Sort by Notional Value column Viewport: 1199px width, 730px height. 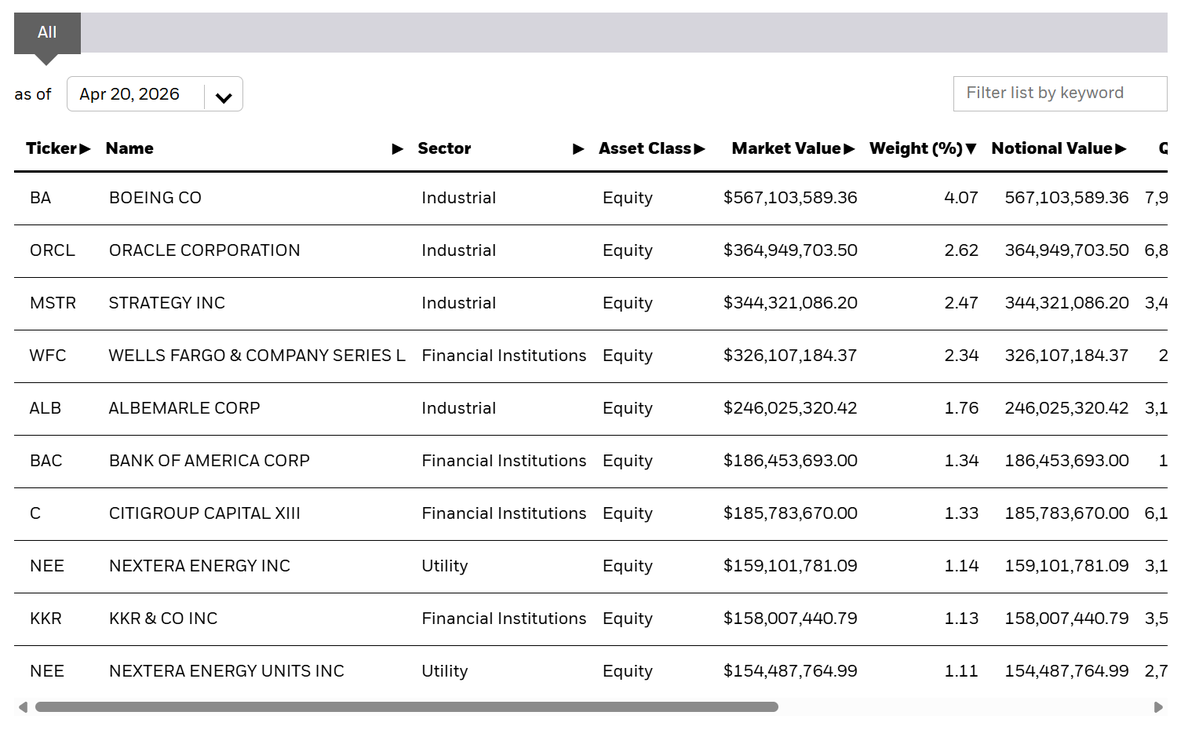[x=1059, y=148]
